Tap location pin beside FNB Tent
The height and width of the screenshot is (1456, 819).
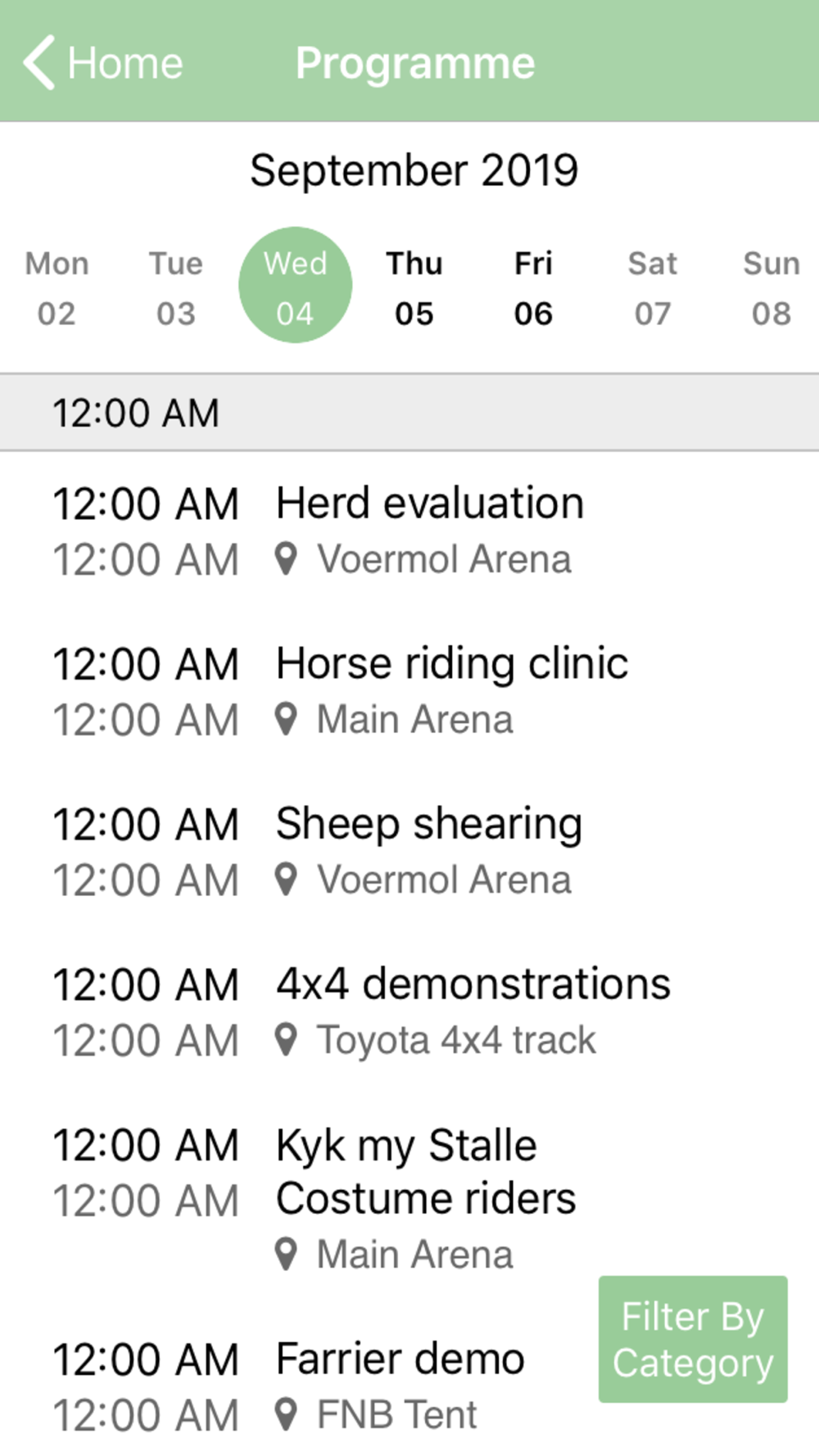[x=285, y=1415]
